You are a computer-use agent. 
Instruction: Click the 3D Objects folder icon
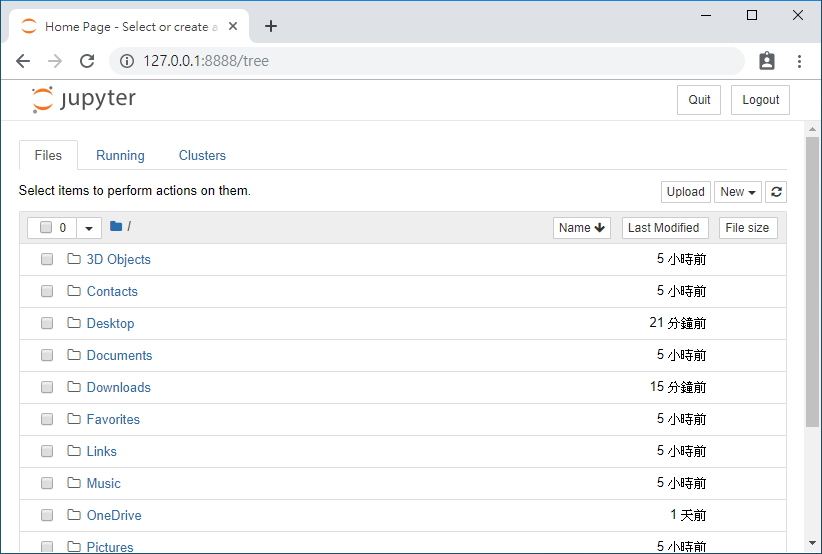click(x=74, y=258)
